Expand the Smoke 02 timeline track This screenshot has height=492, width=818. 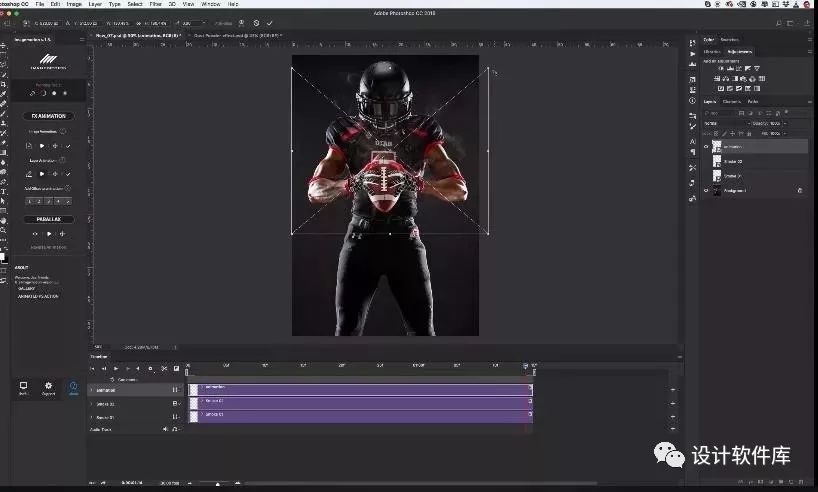[x=91, y=404]
